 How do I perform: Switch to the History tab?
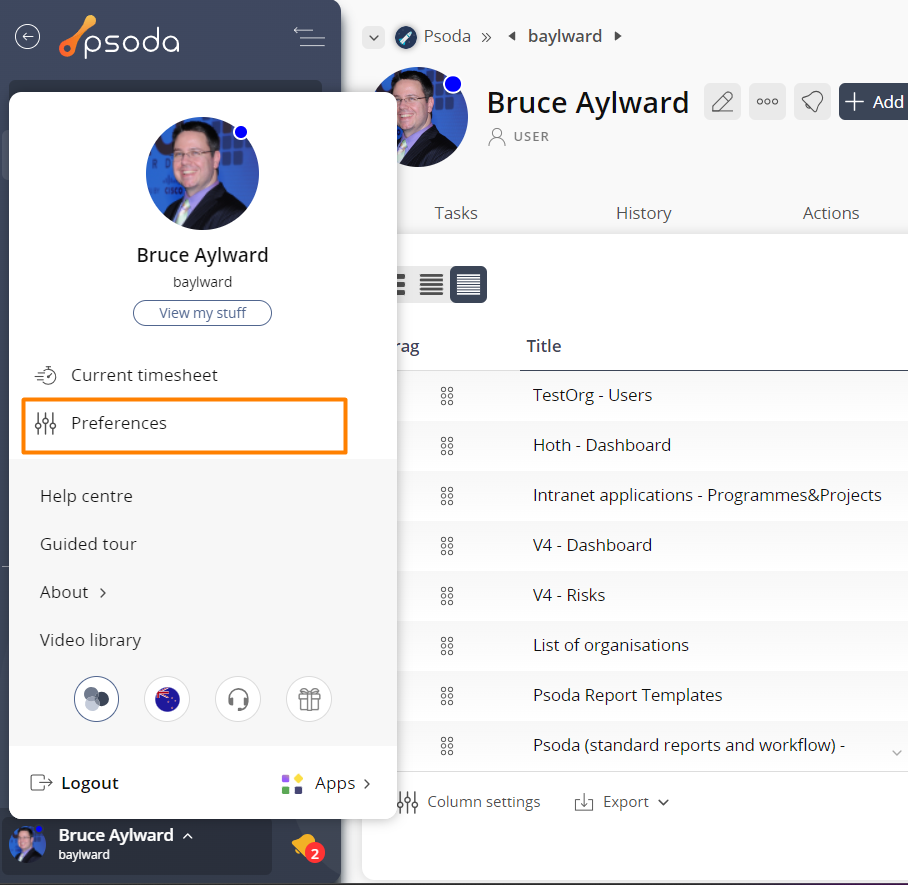644,213
